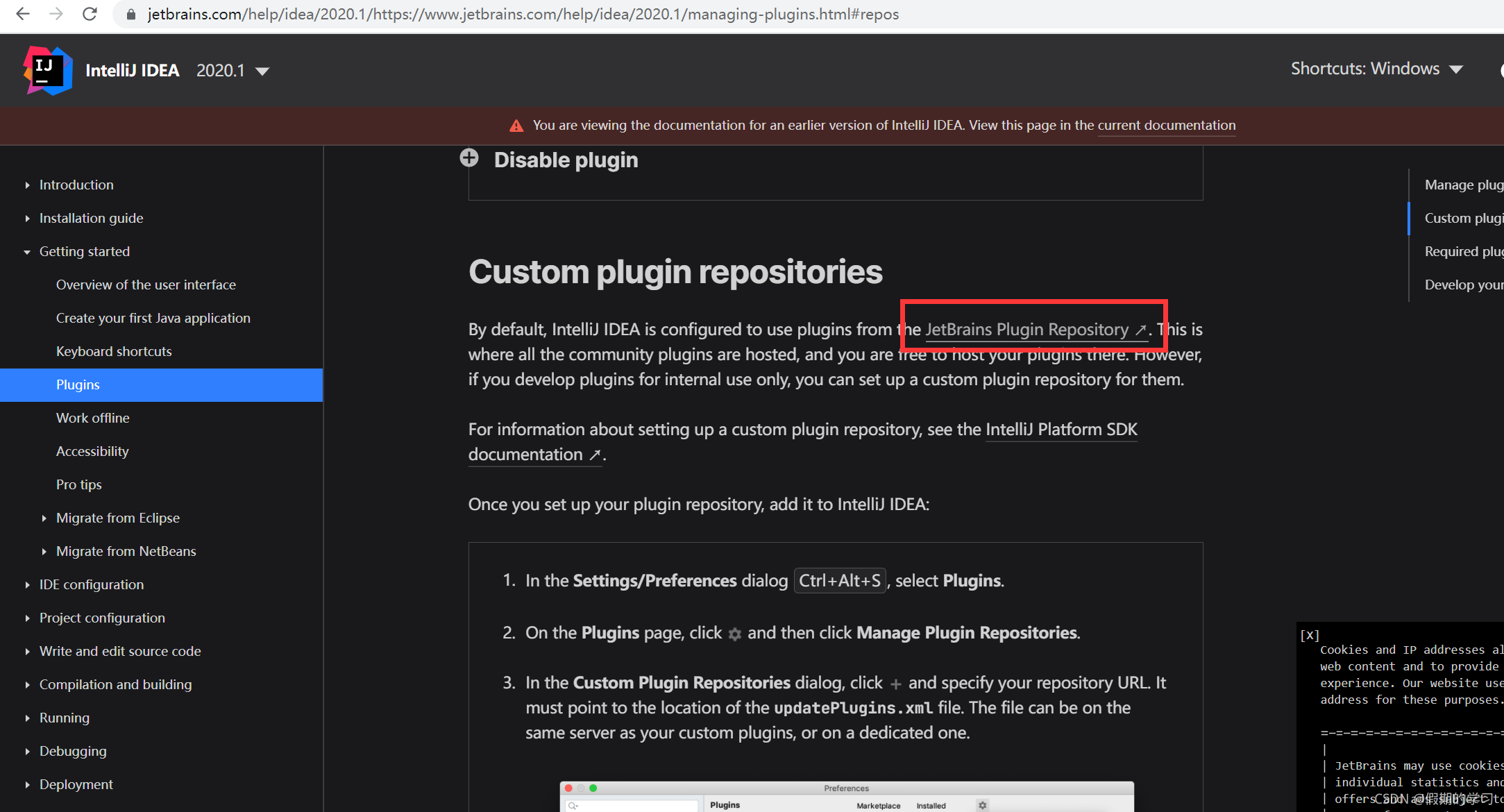Open Pro tips page
This screenshot has height=812, width=1504.
click(78, 484)
